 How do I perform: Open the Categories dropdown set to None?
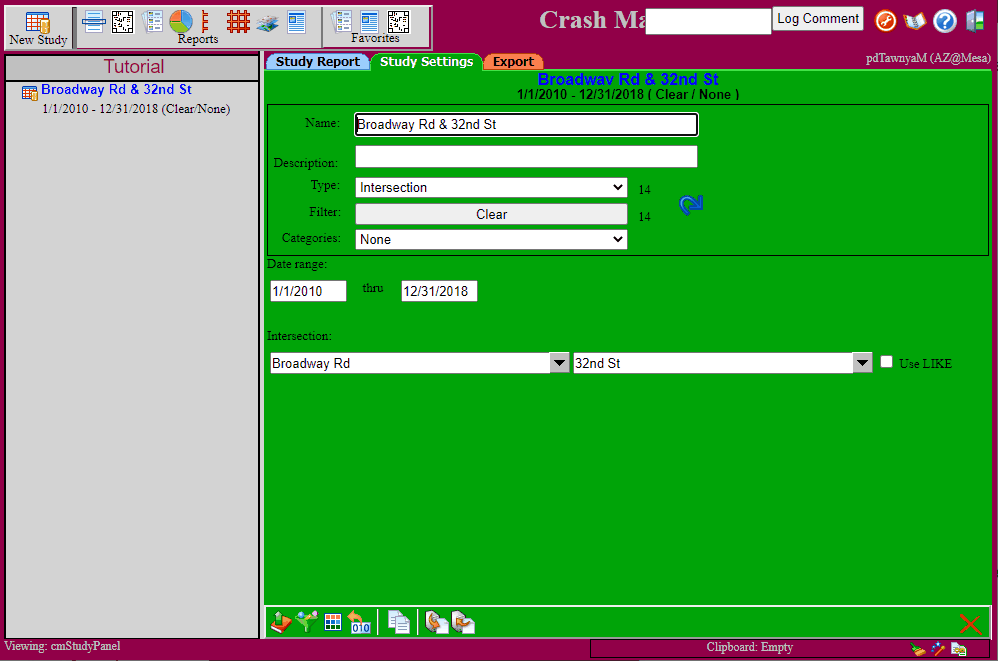491,240
